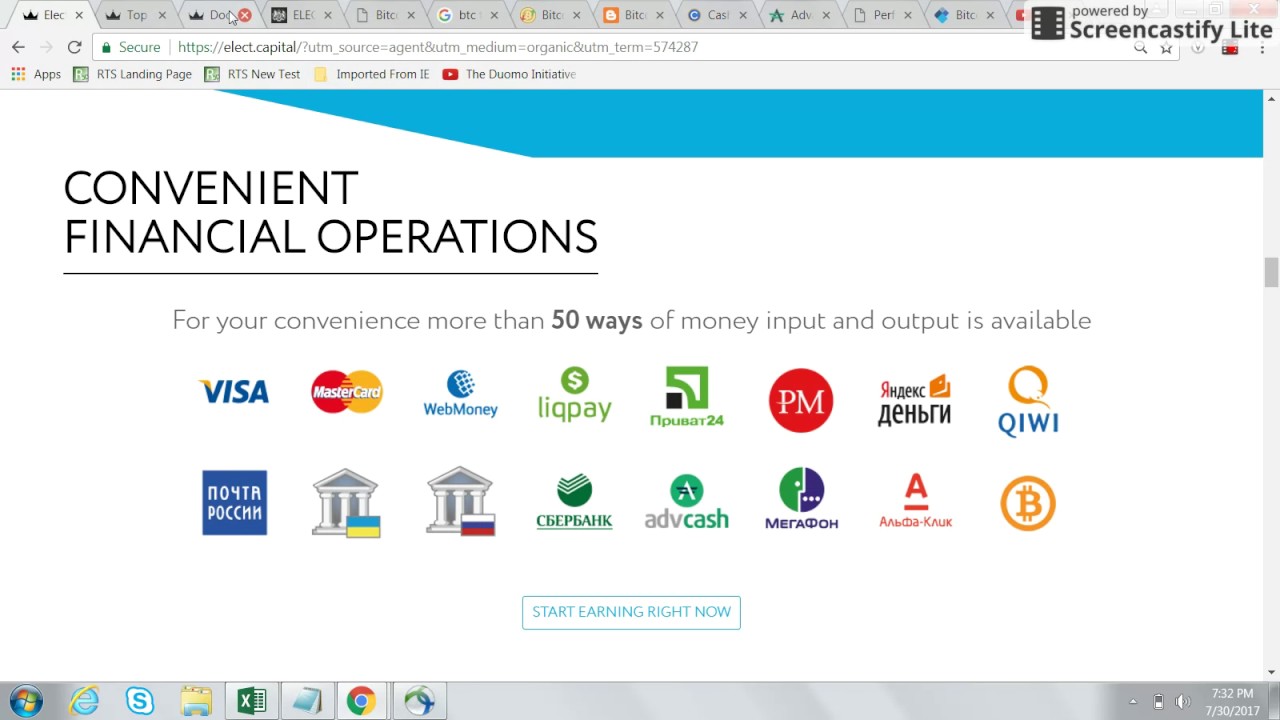Click the МегаФон logo

[801, 498]
